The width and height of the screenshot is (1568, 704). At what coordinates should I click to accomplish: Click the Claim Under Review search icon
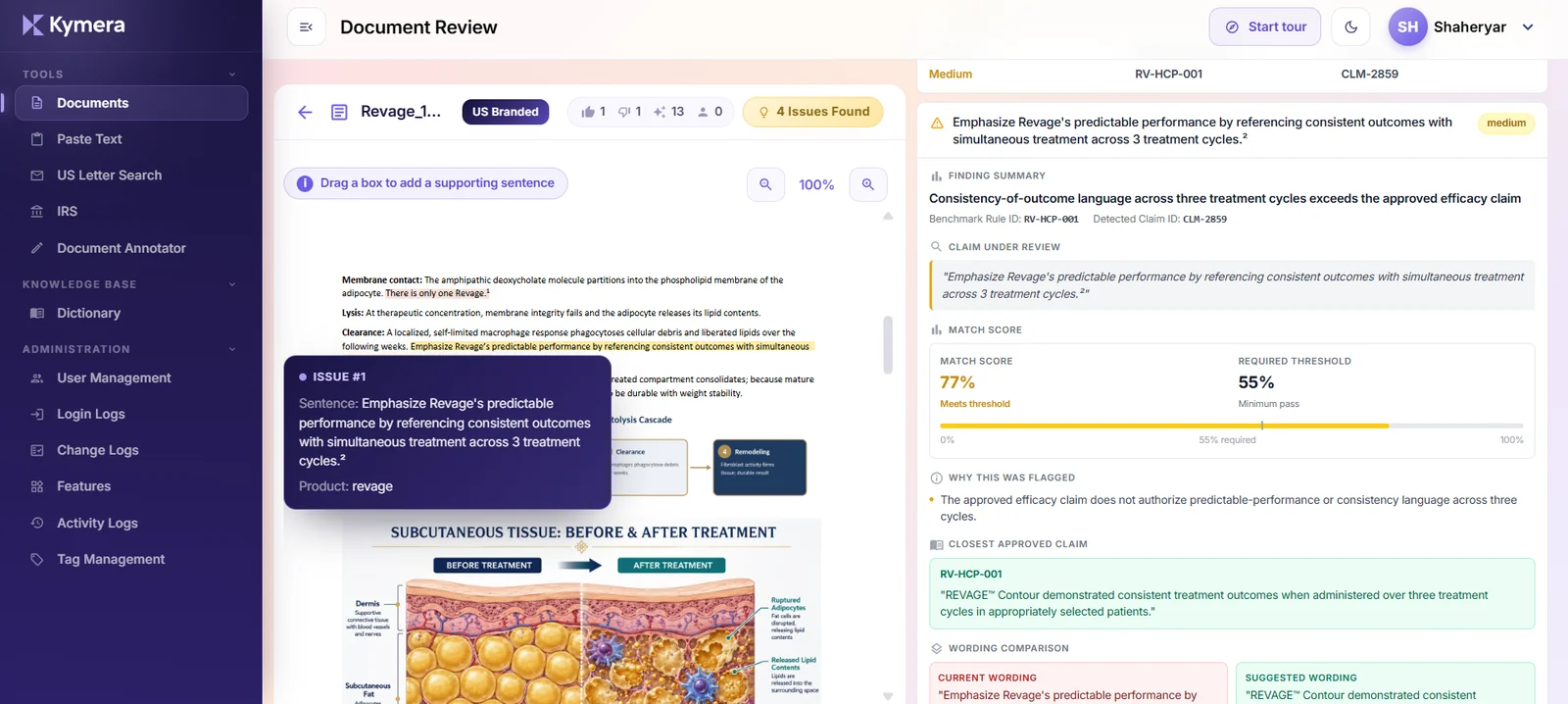pyautogui.click(x=936, y=247)
